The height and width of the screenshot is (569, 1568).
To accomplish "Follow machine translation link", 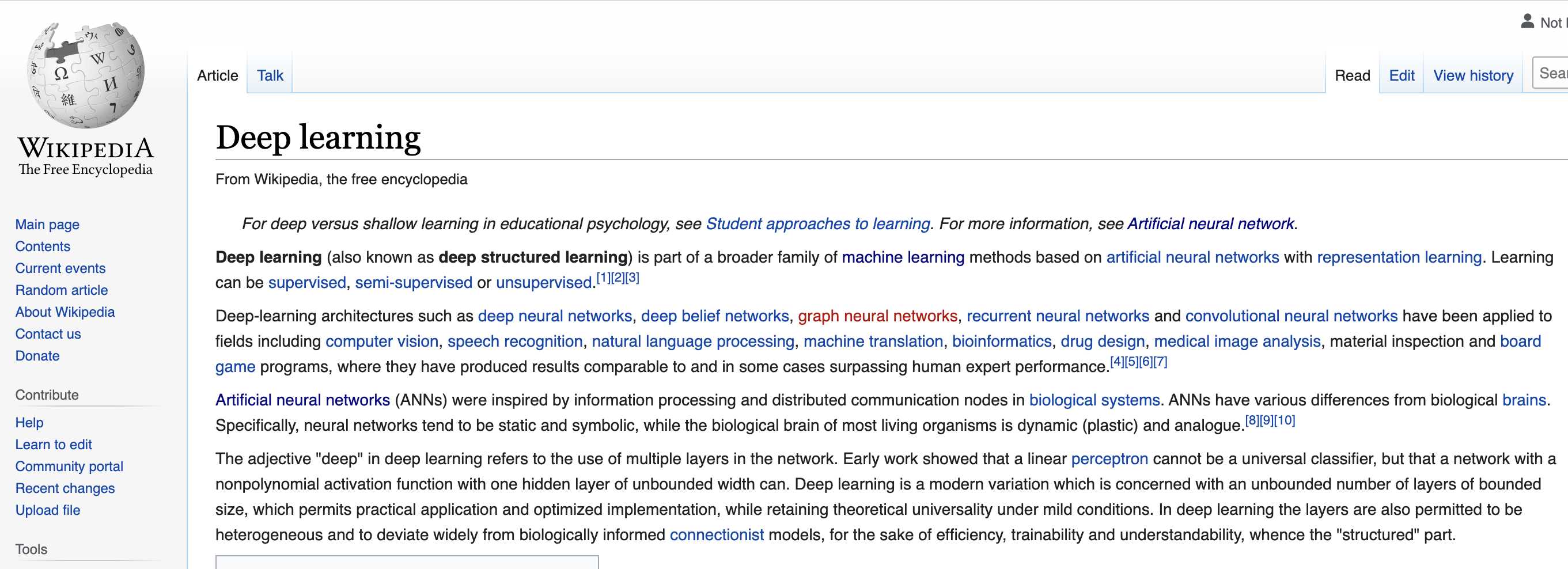I will click(873, 342).
